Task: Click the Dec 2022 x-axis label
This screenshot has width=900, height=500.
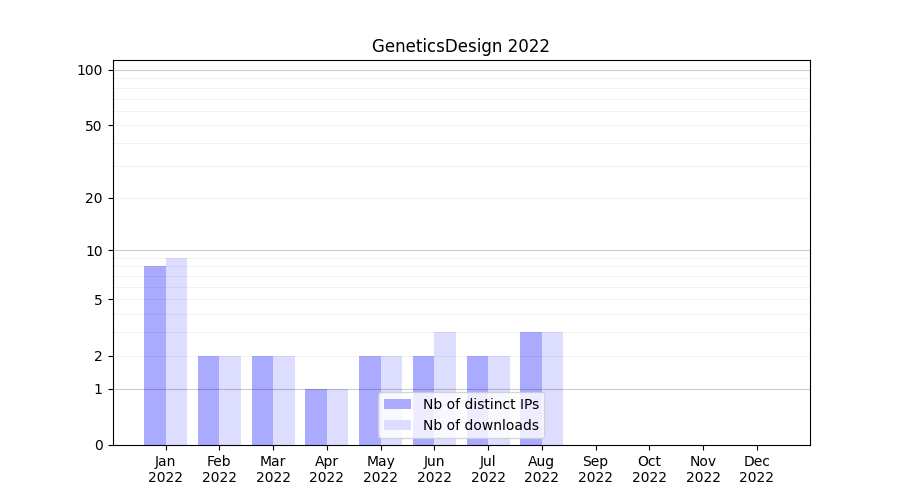Action: [756, 469]
